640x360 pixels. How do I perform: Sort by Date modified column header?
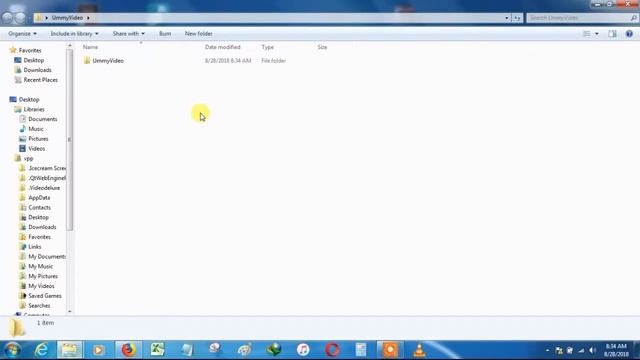(x=222, y=47)
